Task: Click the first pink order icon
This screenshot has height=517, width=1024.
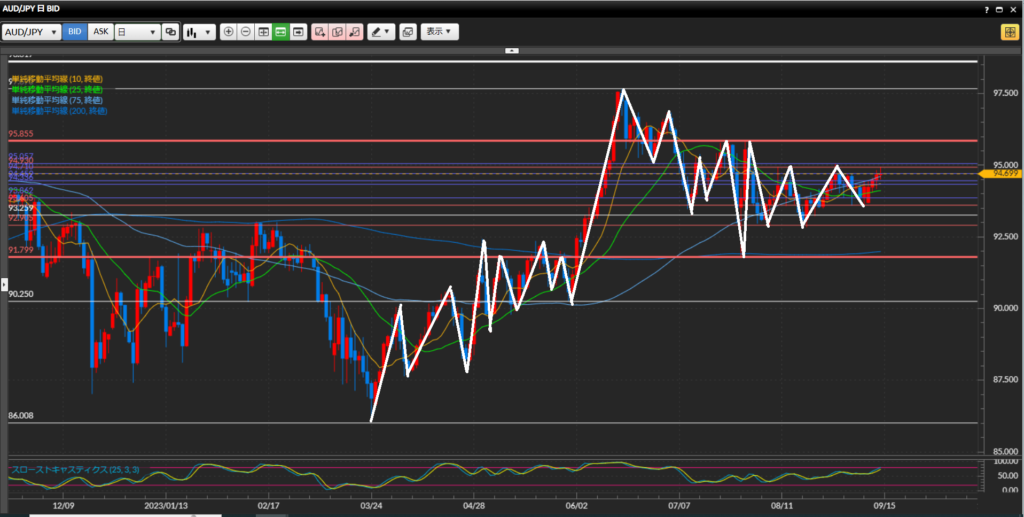Action: (320, 32)
